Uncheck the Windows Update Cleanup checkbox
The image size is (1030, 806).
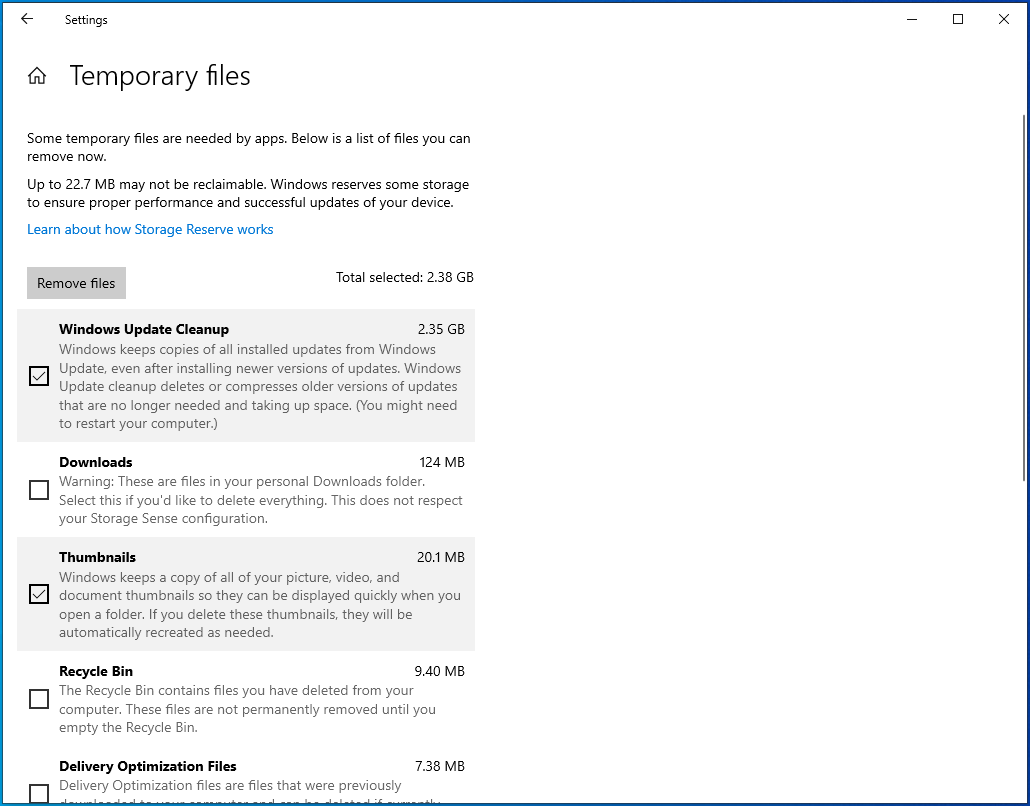[x=39, y=376]
